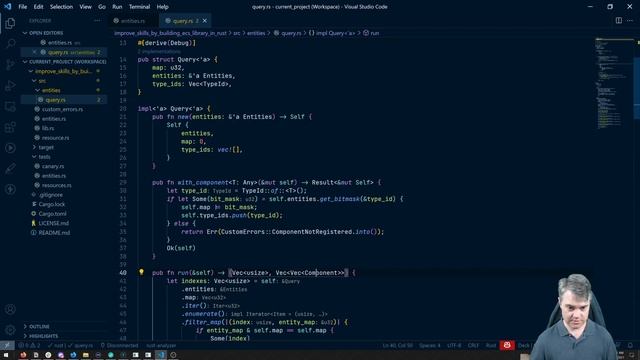Click the 'impl Query<'a>' breadcrumb
Screen dimensions: 640x360
(x=332, y=33)
